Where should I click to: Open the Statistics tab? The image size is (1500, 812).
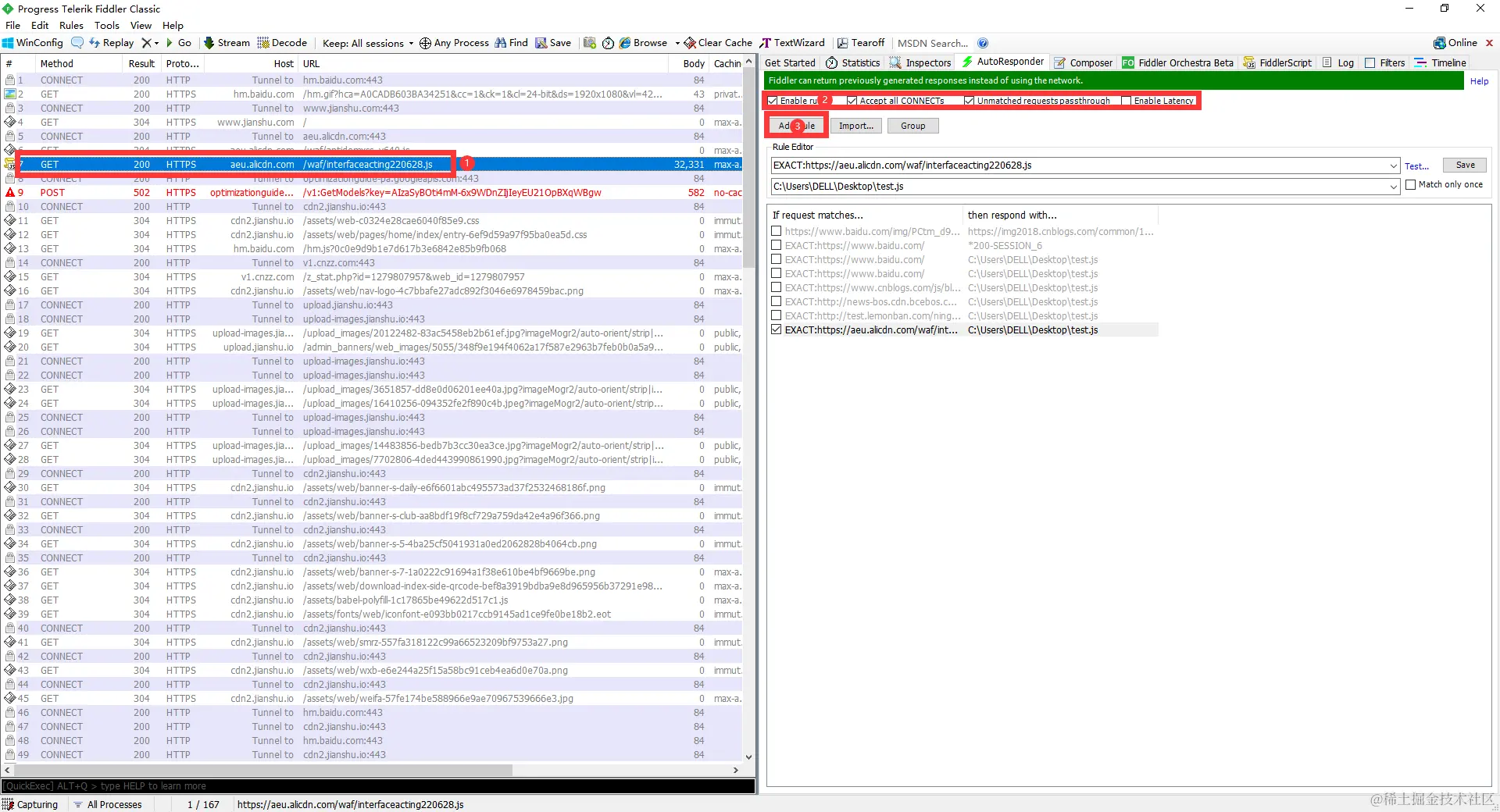pos(853,62)
